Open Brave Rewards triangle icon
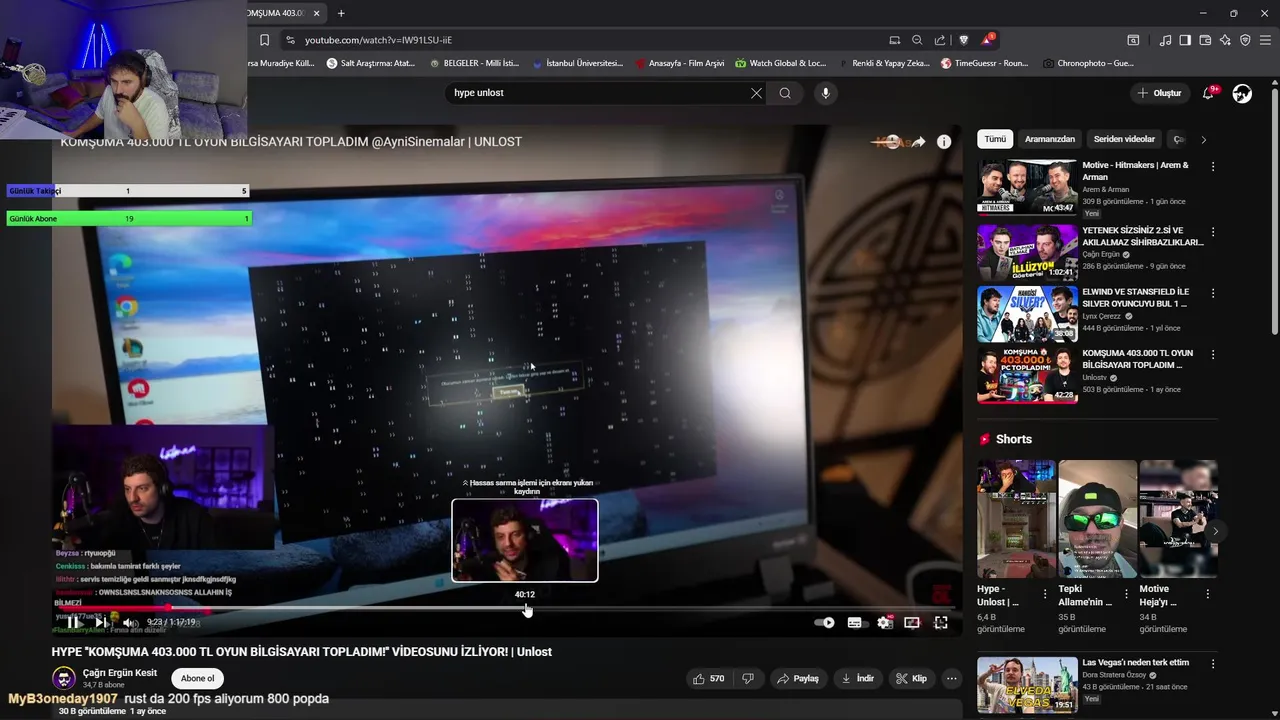This screenshot has height=720, width=1280. pos(987,40)
